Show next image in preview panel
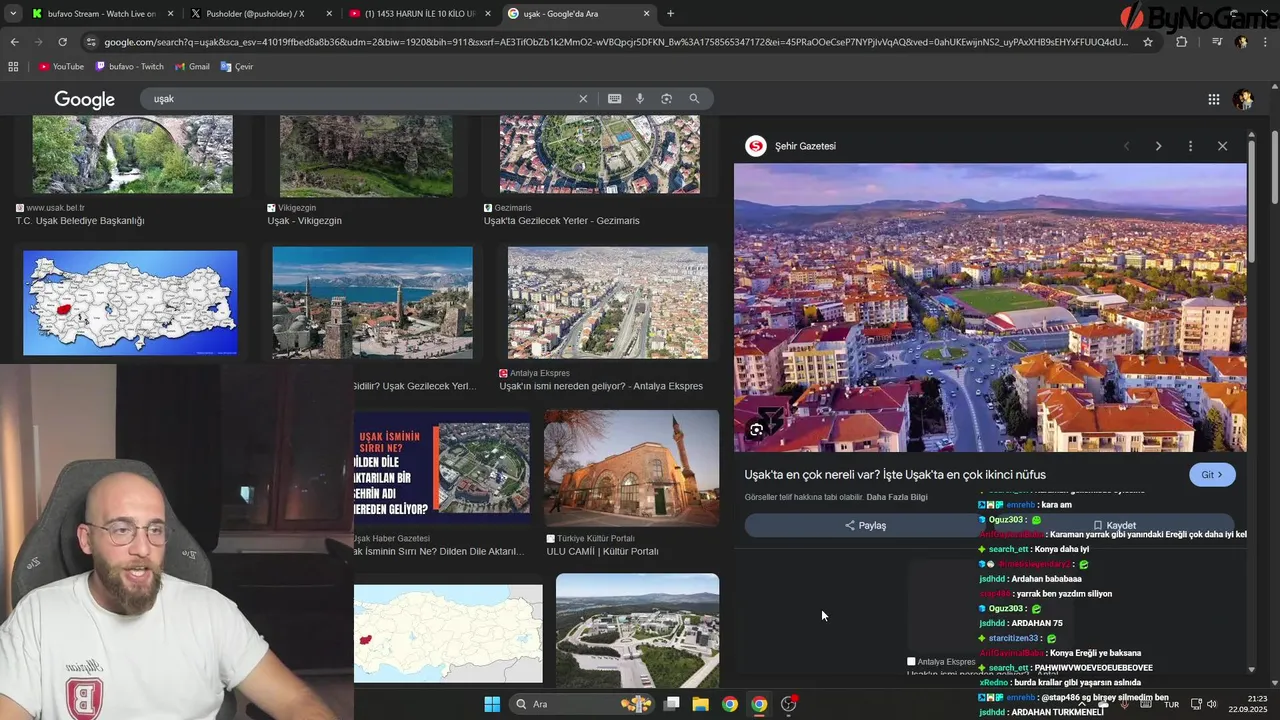This screenshot has height=720, width=1280. [x=1158, y=146]
